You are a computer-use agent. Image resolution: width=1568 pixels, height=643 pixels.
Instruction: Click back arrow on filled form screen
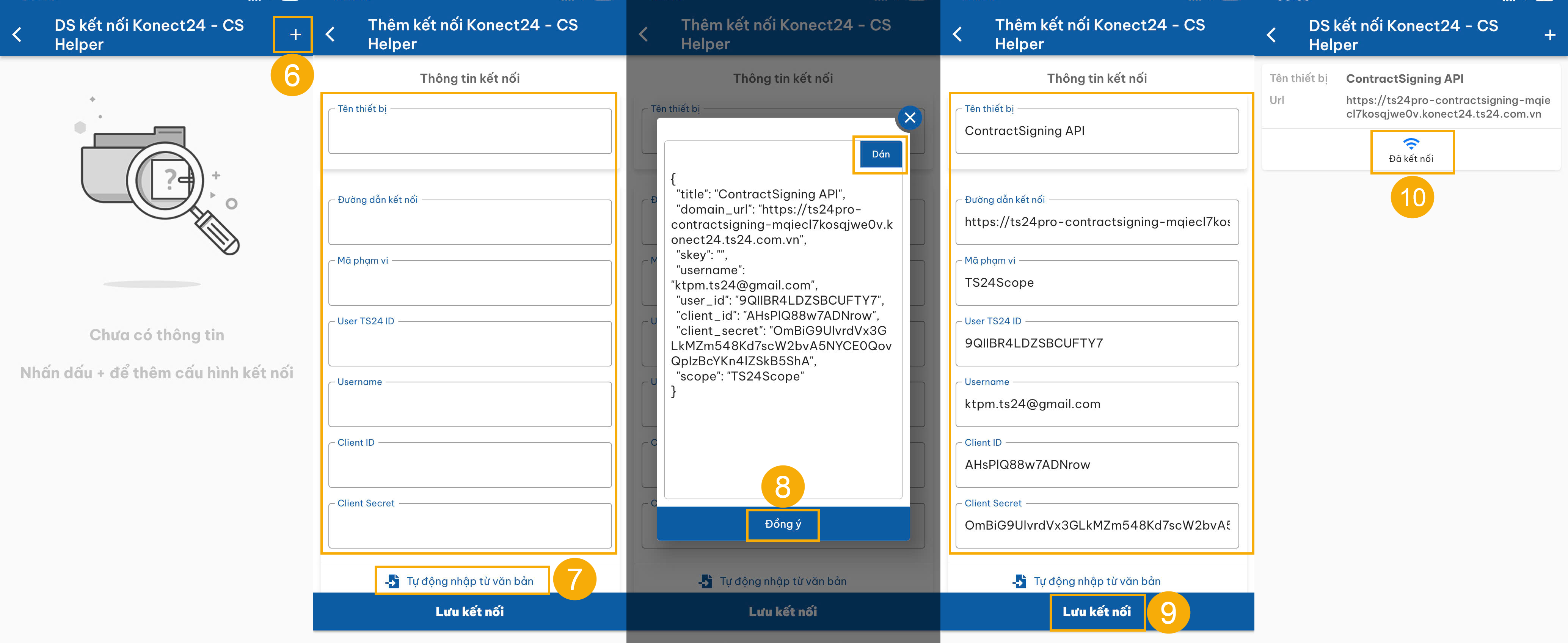[957, 35]
